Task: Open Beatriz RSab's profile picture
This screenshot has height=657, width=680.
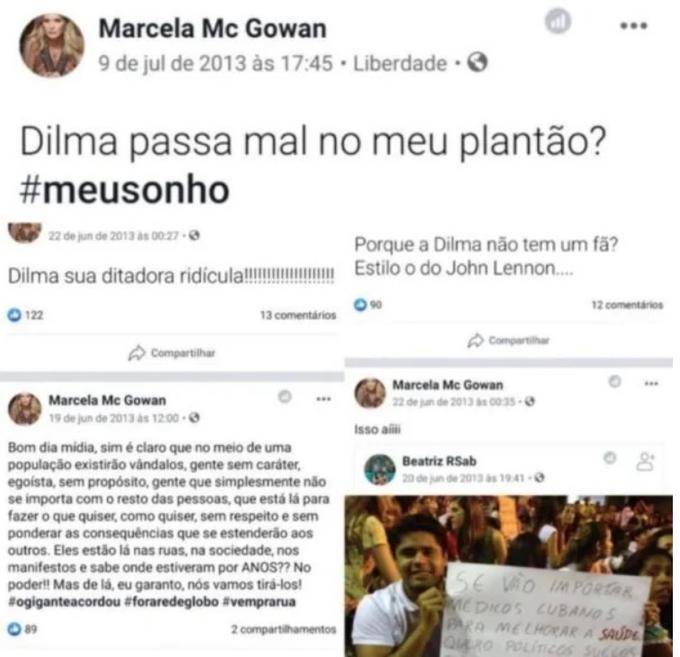Action: 380,470
